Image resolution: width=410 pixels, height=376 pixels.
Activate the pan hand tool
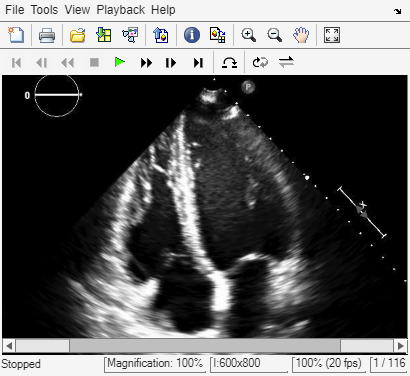coord(301,35)
